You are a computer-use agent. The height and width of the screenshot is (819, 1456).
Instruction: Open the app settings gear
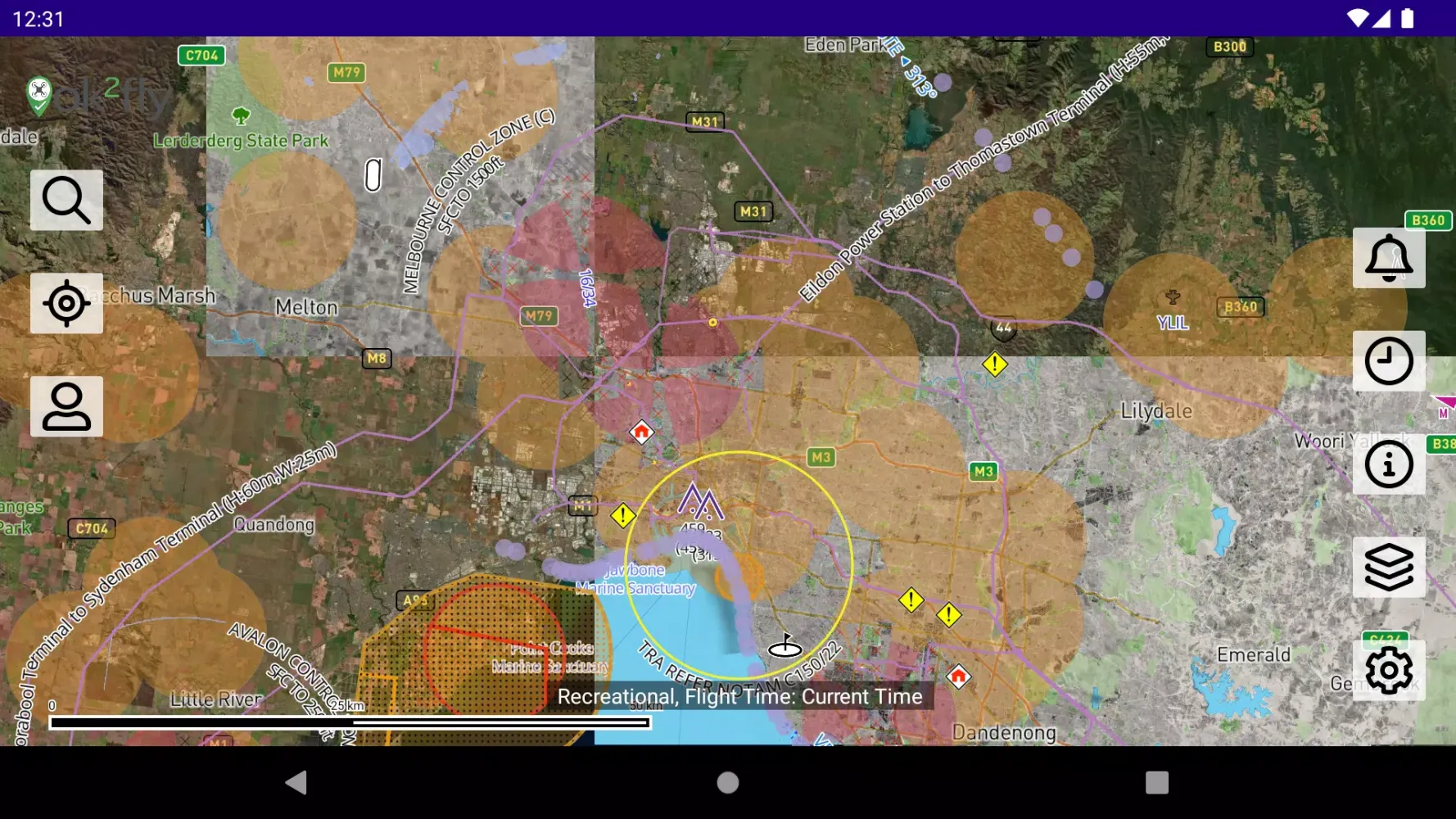(x=1390, y=670)
